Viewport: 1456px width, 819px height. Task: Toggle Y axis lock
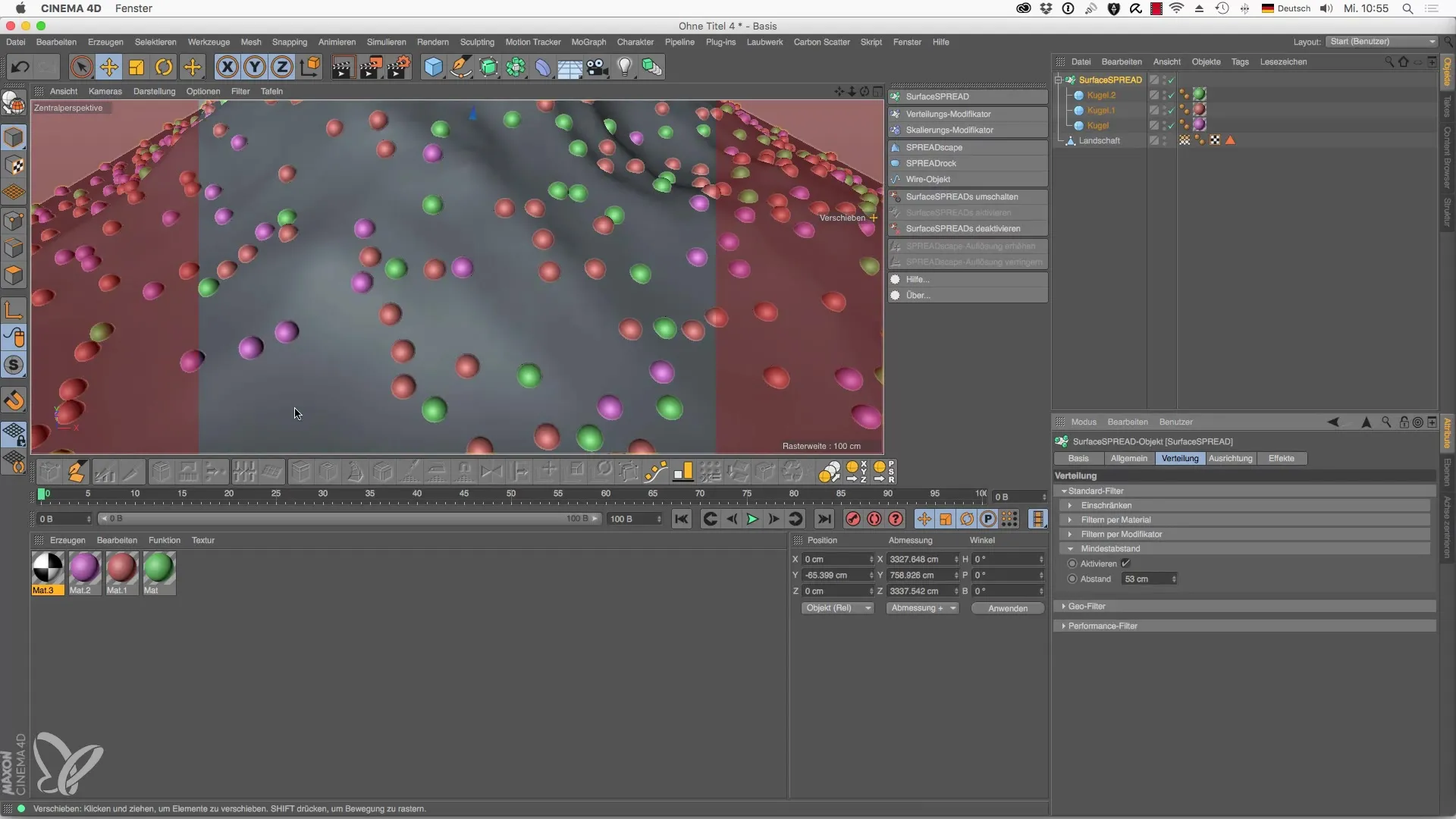[255, 67]
